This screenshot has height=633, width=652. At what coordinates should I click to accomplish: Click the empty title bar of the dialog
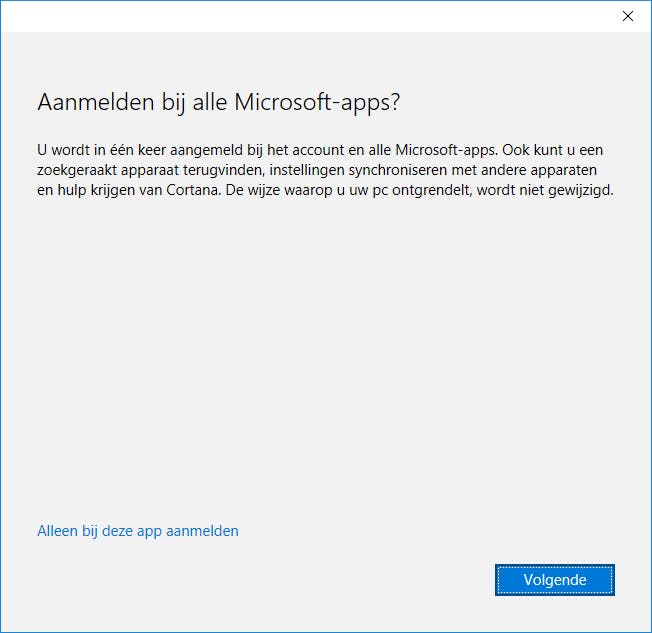[x=300, y=15]
